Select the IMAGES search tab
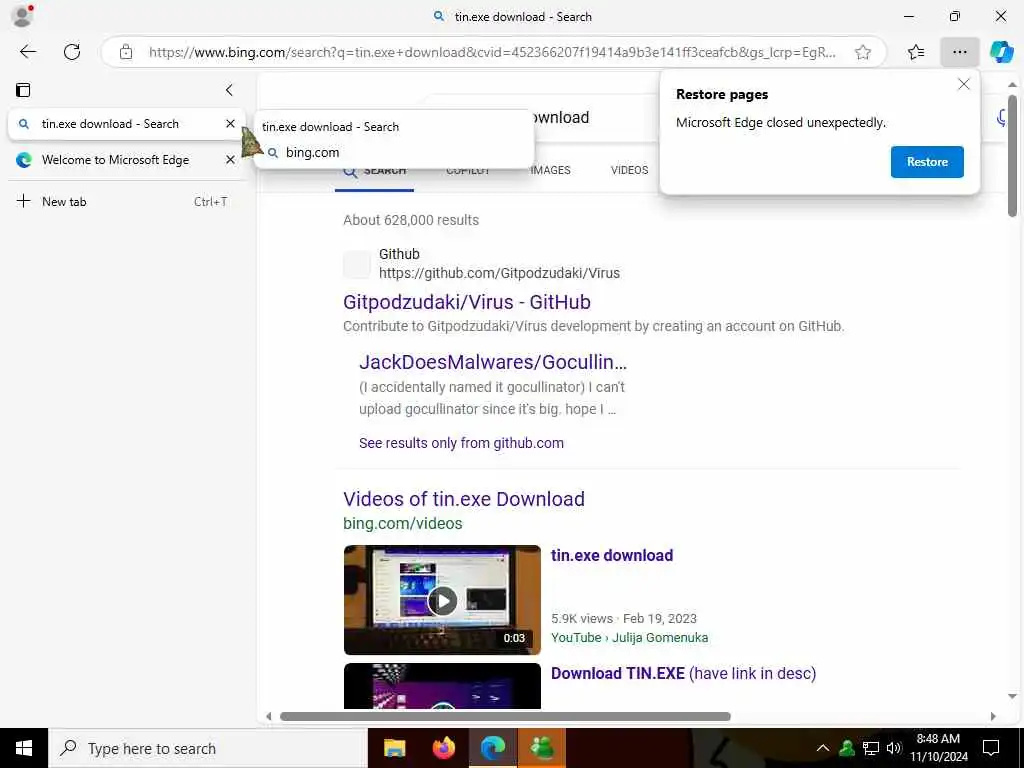 point(550,170)
